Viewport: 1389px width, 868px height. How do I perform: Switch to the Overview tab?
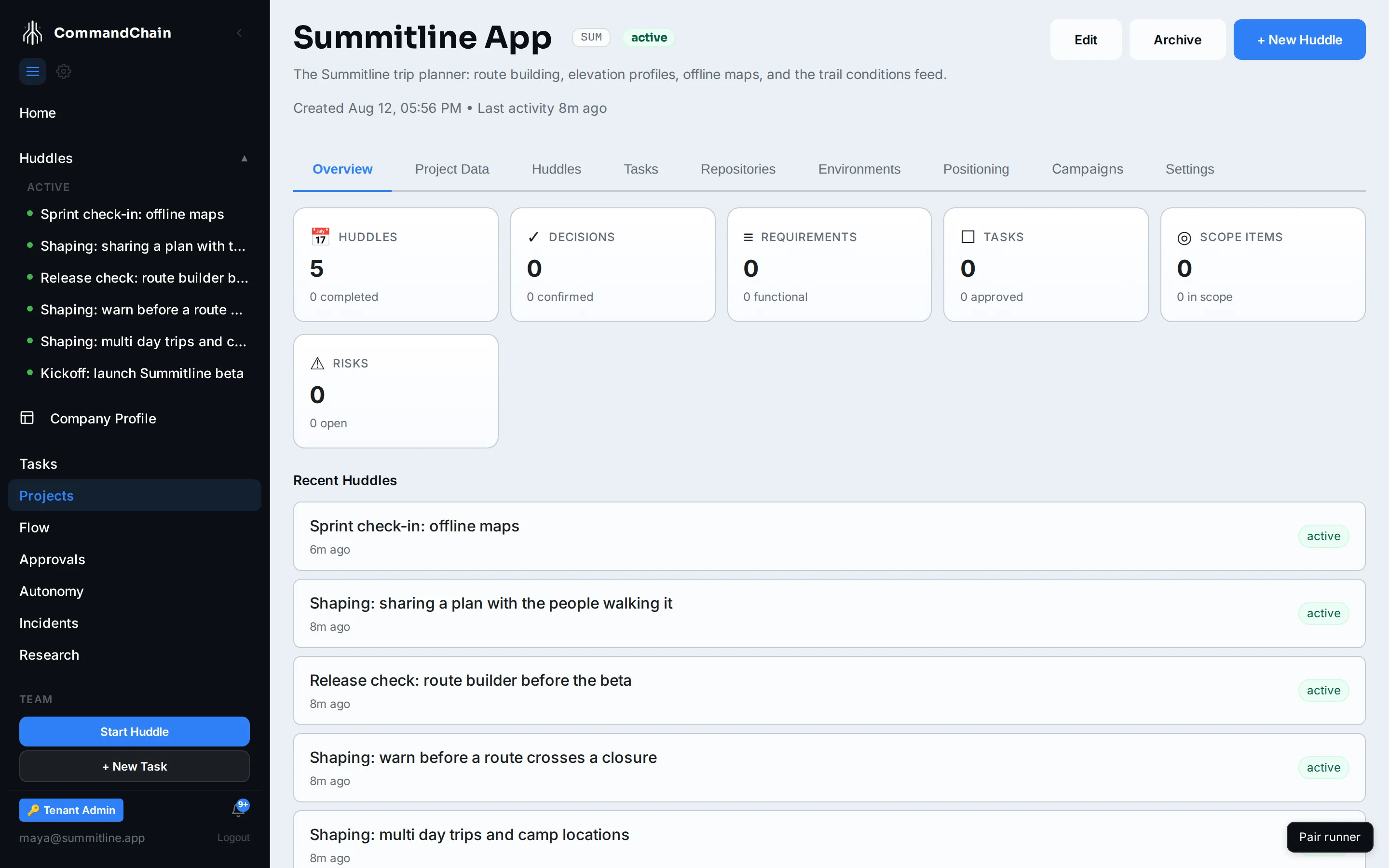(x=342, y=169)
